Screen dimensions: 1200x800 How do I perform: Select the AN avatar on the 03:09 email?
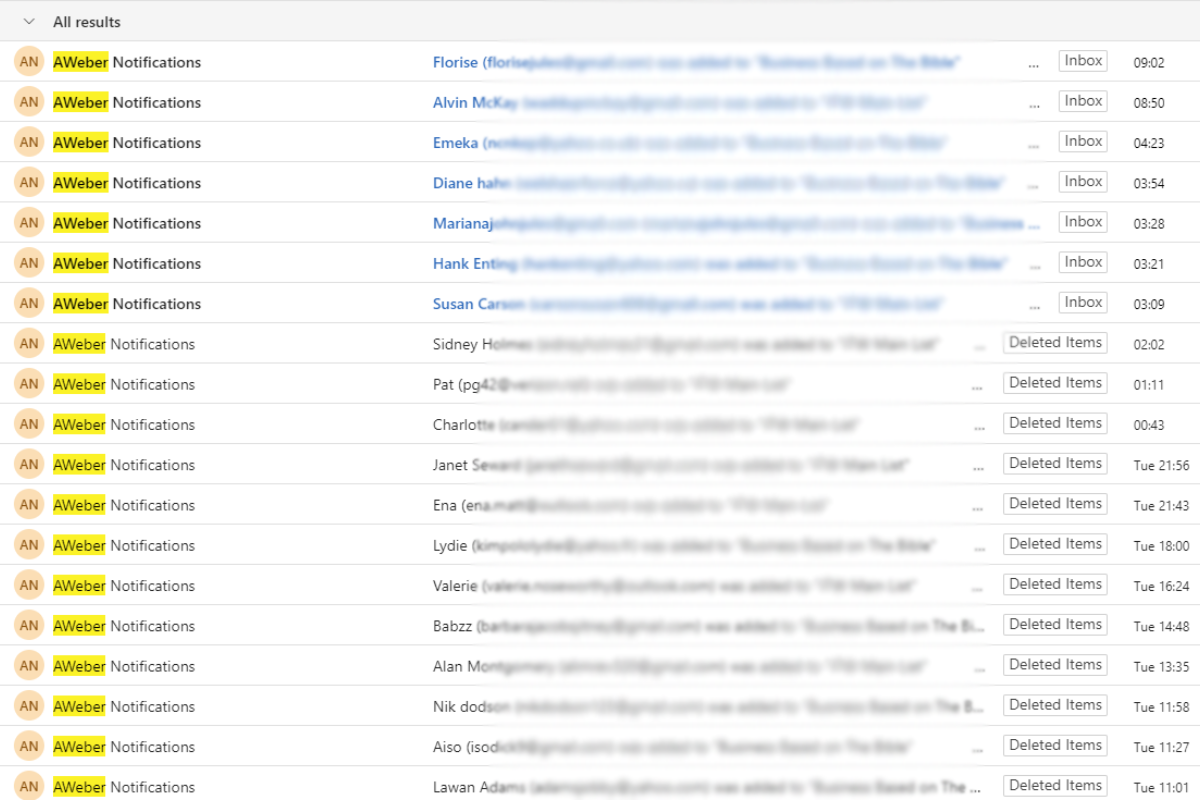(x=29, y=303)
